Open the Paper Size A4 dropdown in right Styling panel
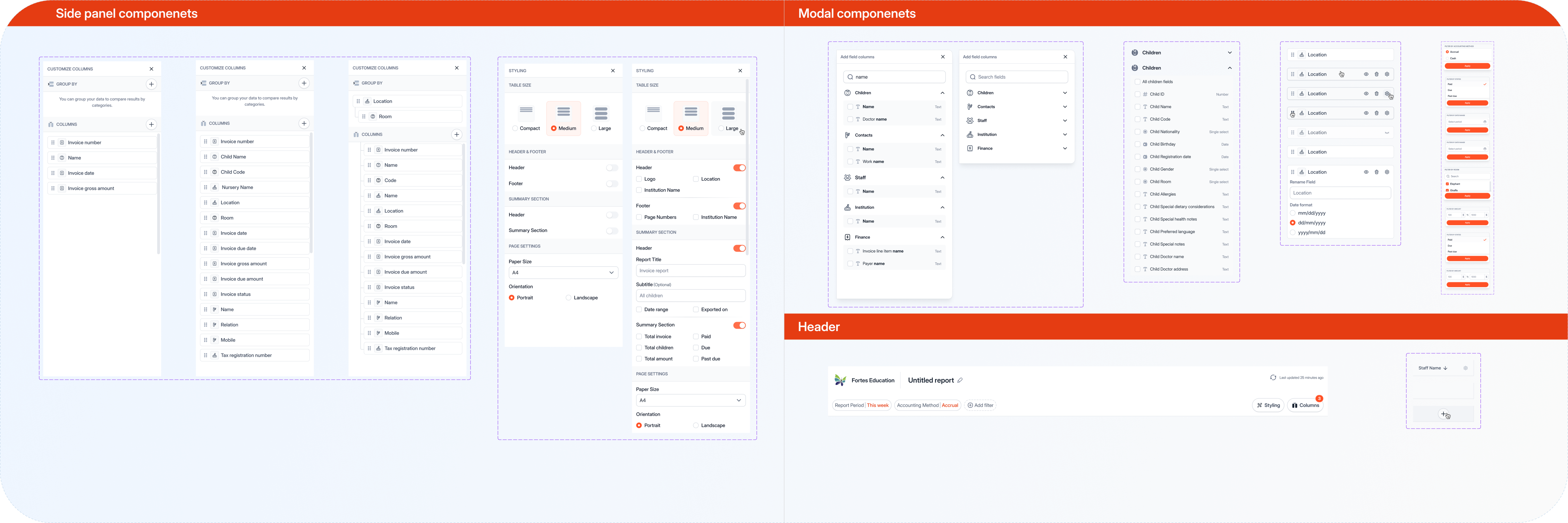 (690, 400)
